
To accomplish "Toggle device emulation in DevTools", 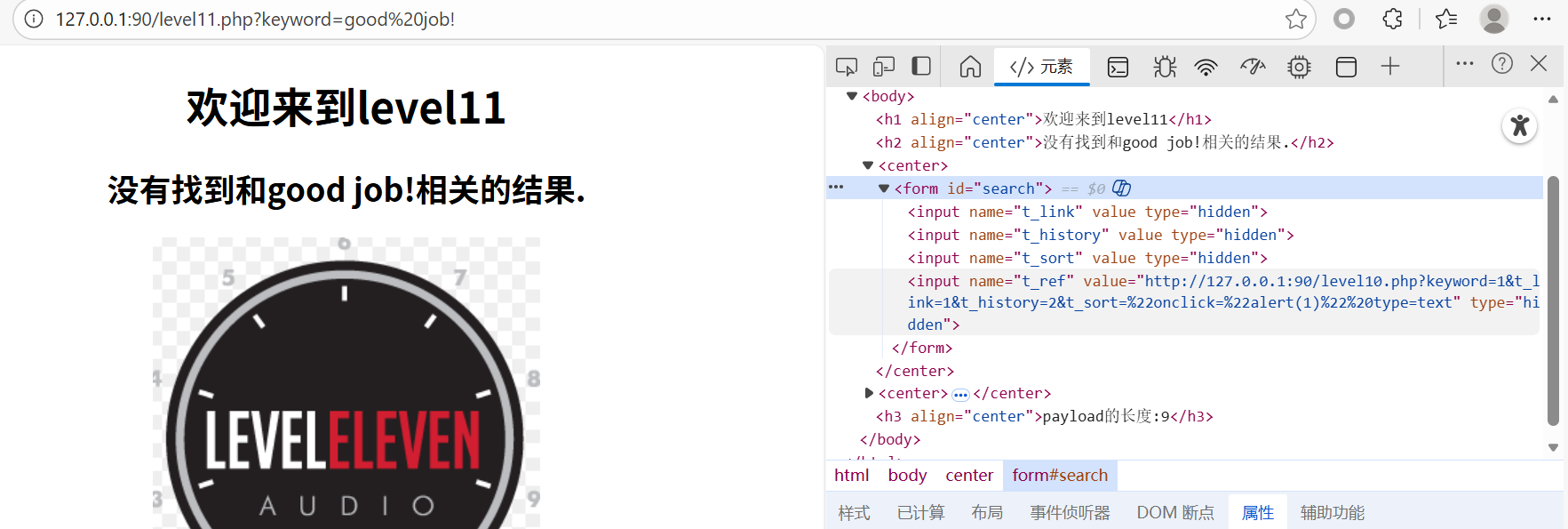I will [884, 67].
